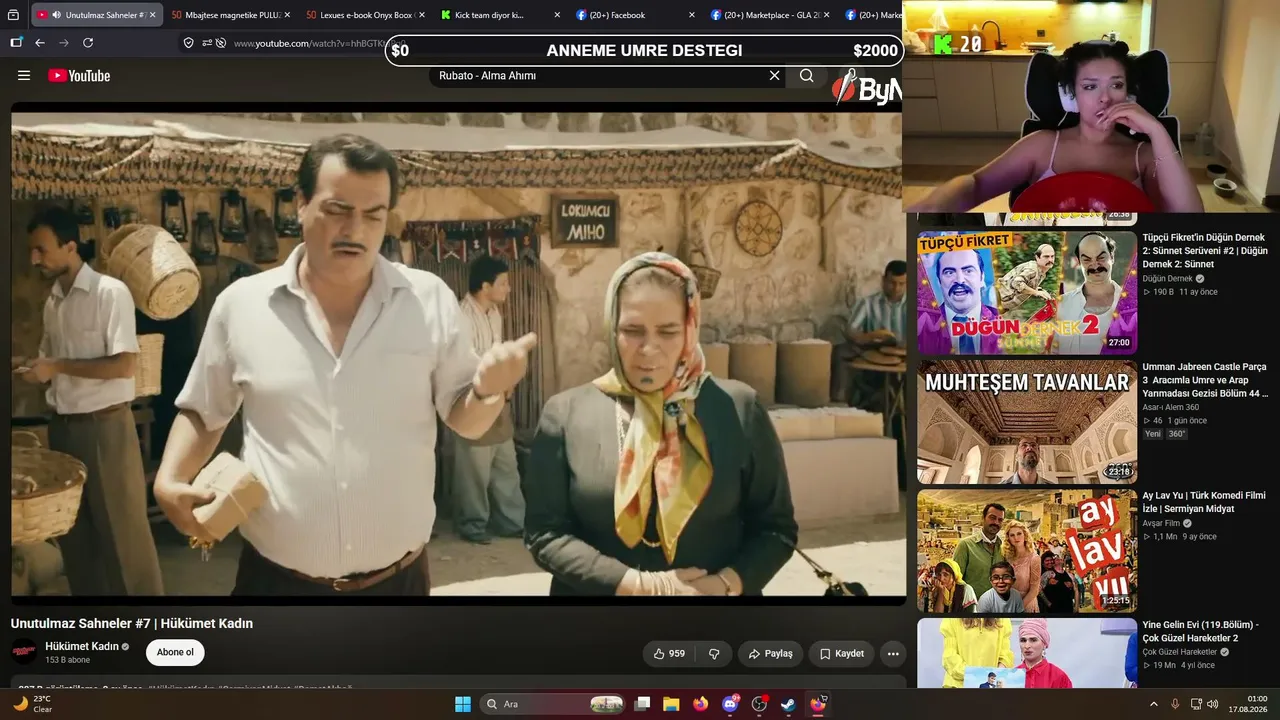Open Firefox from the taskbar
The width and height of the screenshot is (1280, 720).
coord(700,704)
